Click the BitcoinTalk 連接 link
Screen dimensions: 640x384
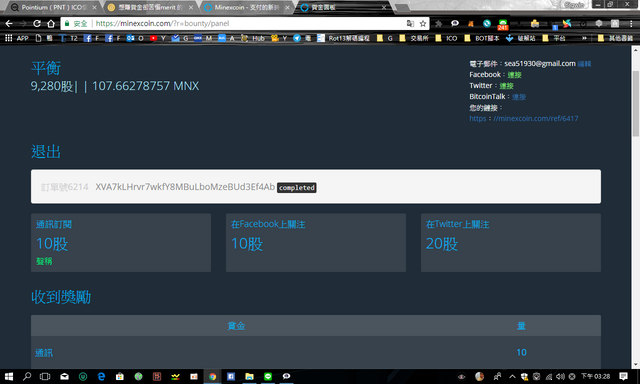coord(519,97)
